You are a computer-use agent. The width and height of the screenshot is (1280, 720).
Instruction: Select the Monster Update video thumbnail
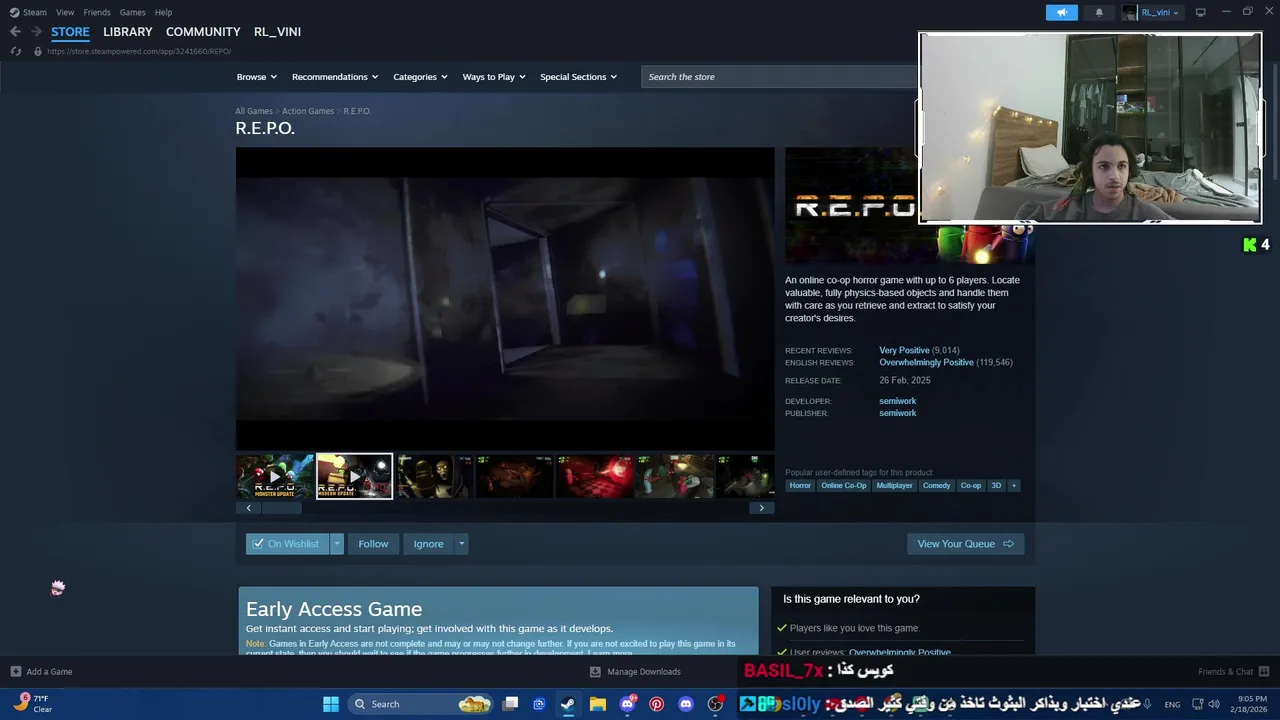click(275, 476)
